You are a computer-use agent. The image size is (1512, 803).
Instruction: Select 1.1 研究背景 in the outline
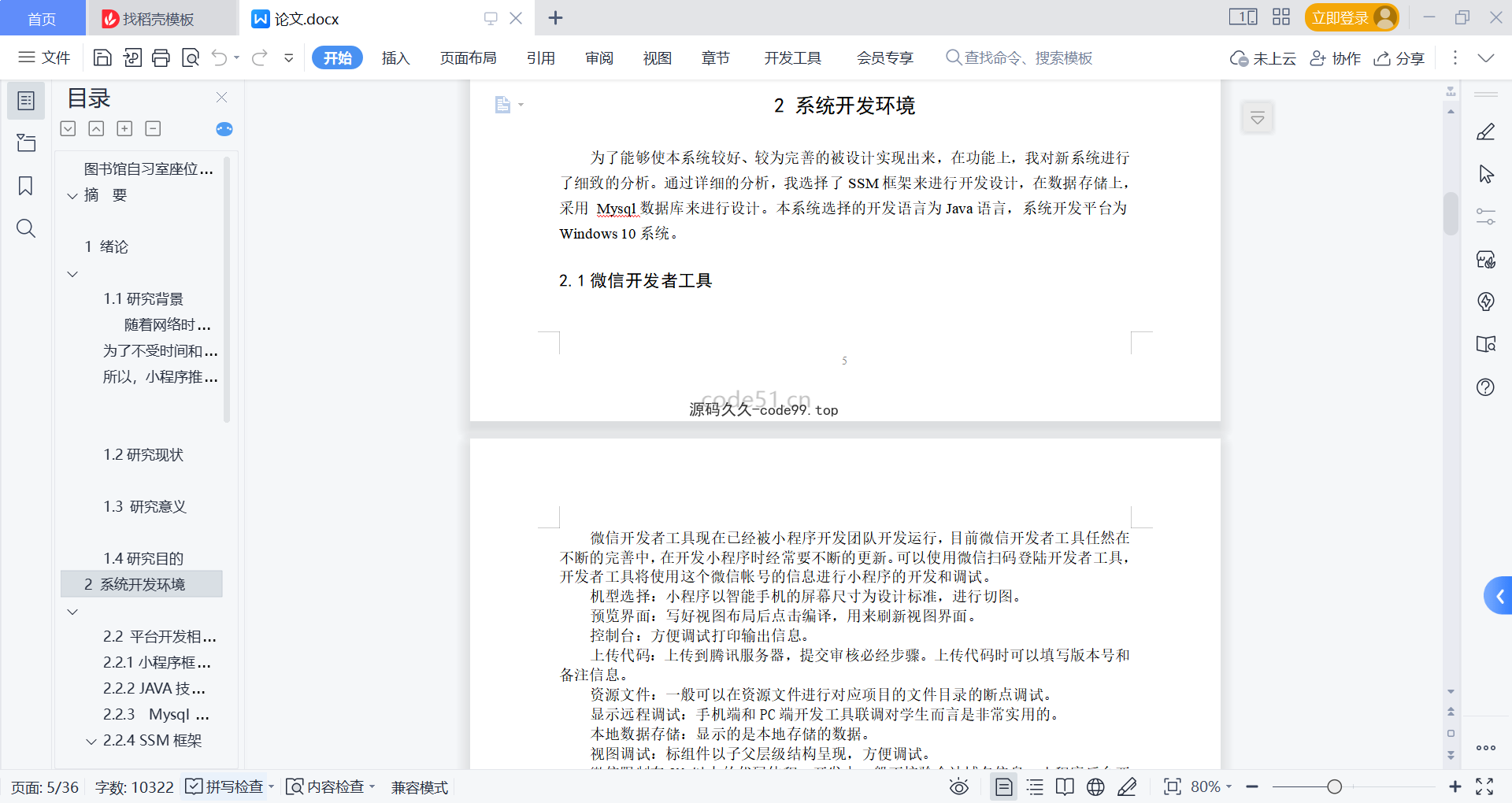(x=143, y=299)
